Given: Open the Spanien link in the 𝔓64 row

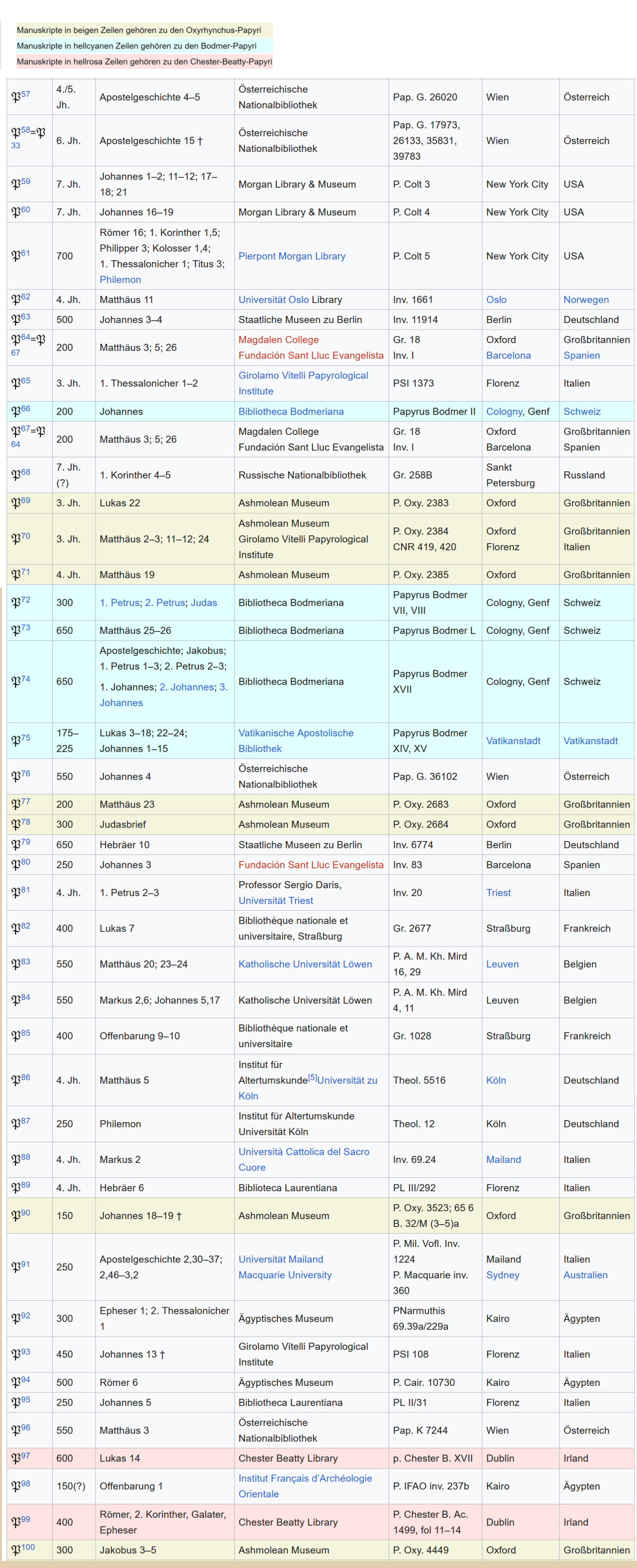Looking at the screenshot, I should point(582,355).
